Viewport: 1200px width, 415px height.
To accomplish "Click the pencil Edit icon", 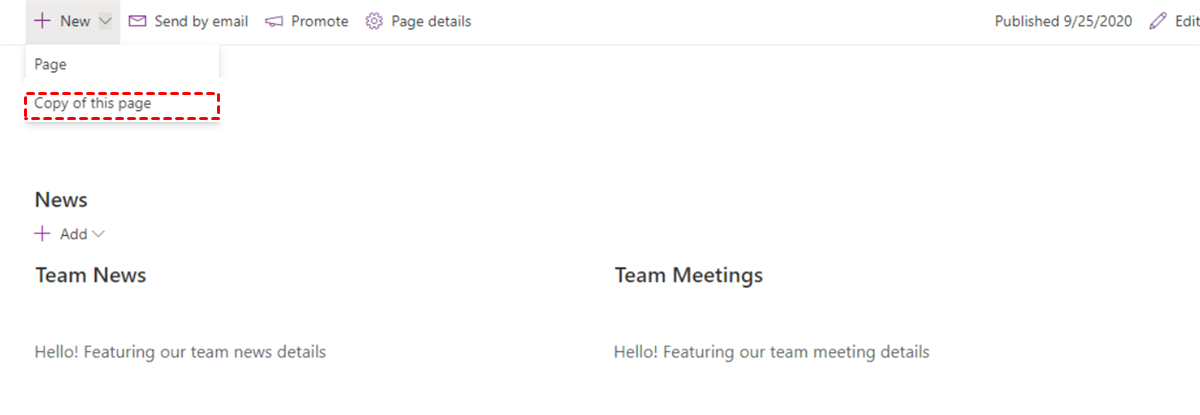I will (x=1158, y=21).
